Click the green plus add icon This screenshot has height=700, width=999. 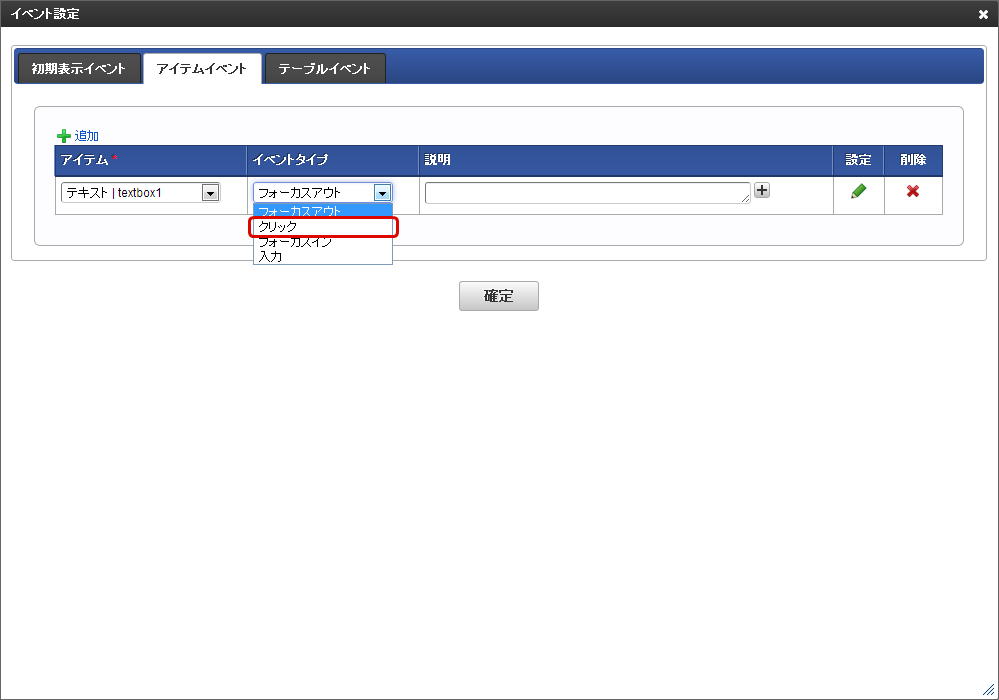pos(64,136)
